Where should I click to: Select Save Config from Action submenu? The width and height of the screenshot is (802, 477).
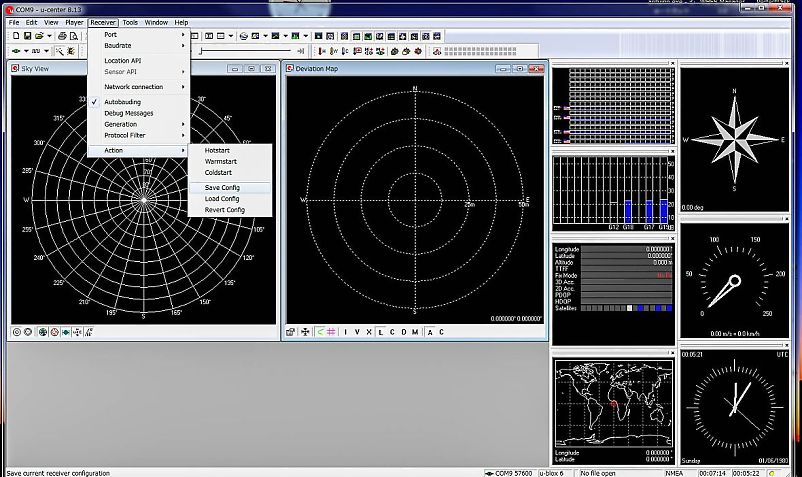[x=230, y=188]
